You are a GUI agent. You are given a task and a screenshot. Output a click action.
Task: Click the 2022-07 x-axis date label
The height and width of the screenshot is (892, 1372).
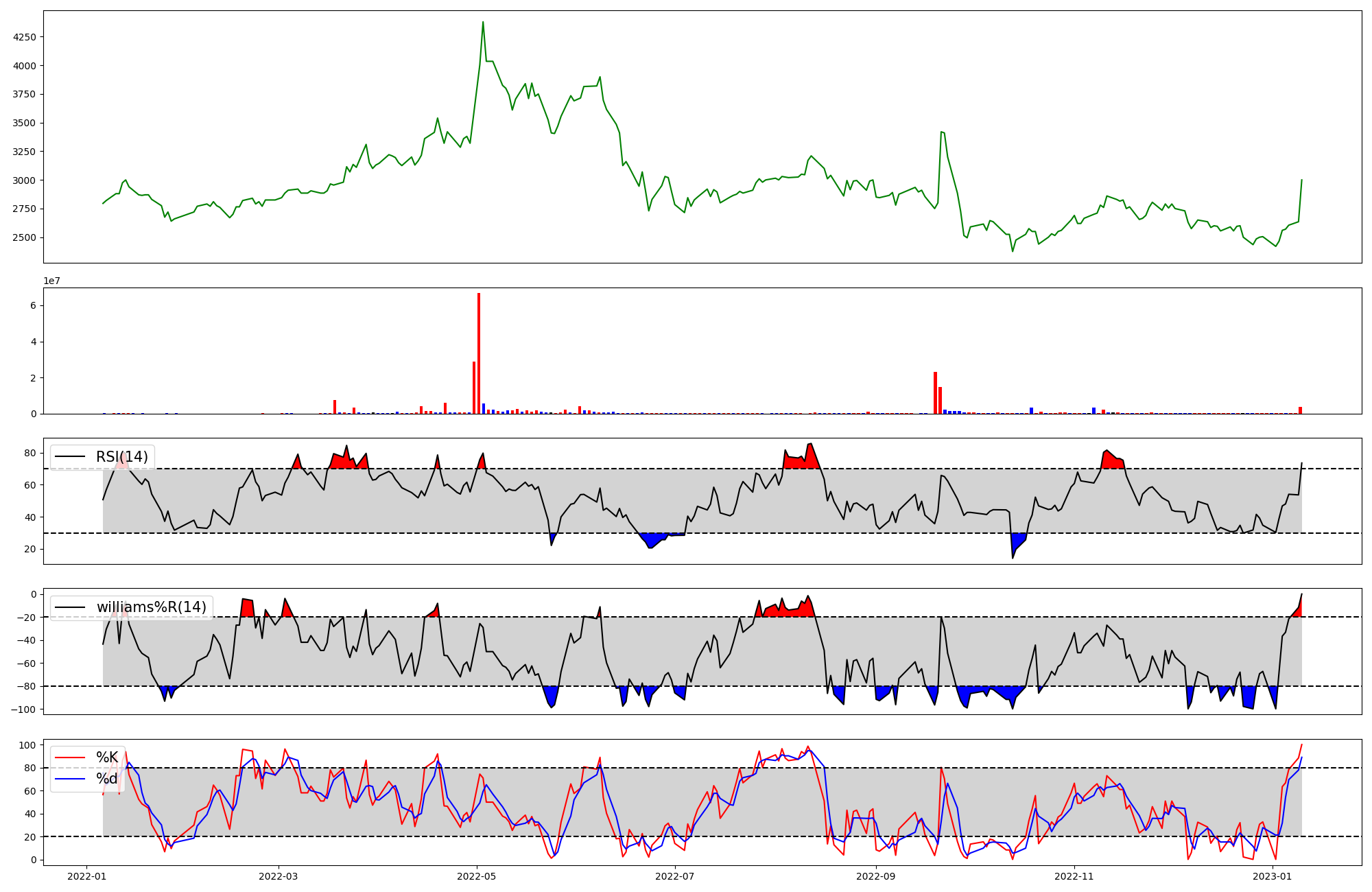(676, 876)
